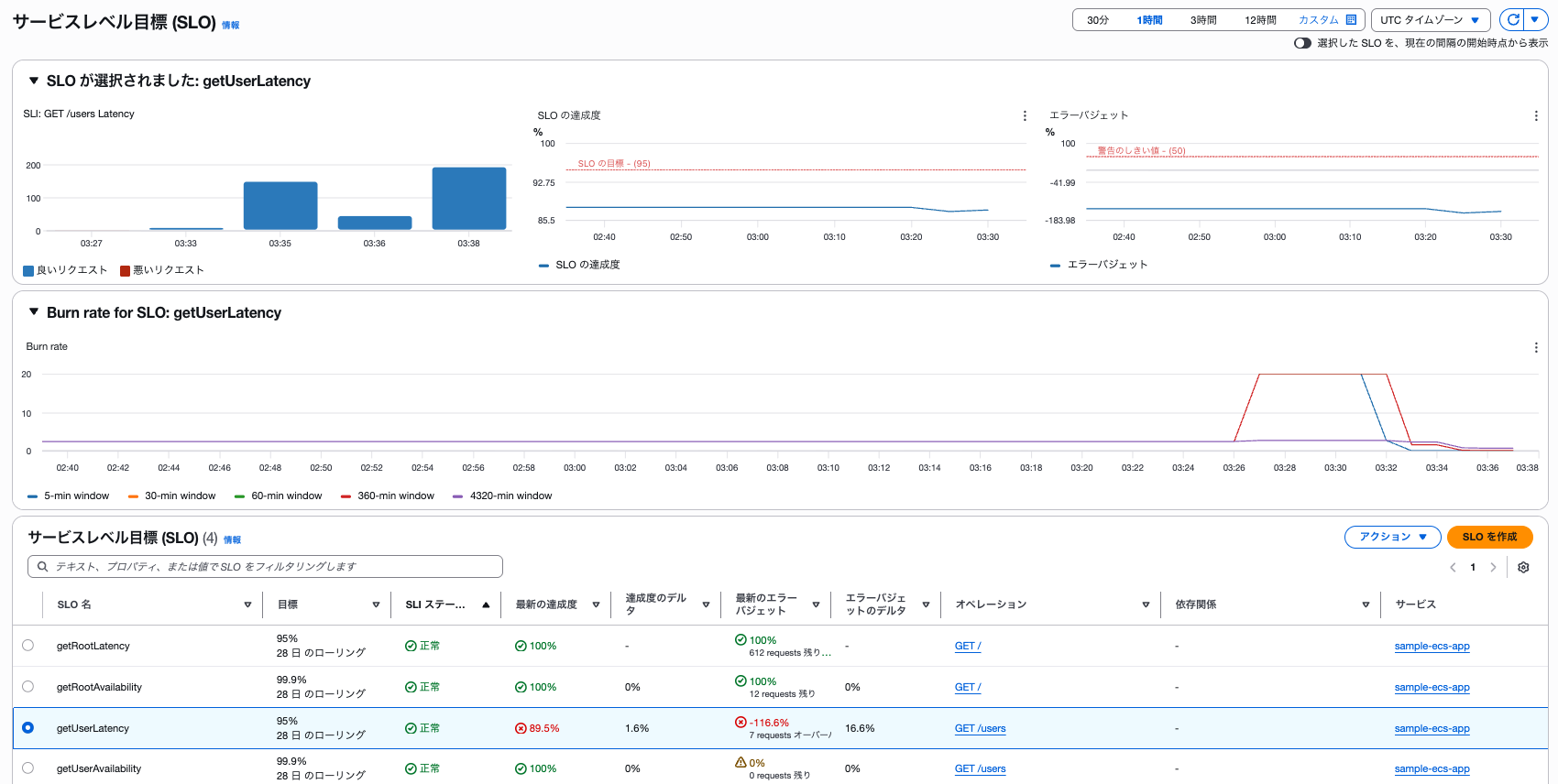Toggle the 選択した SLO interval display switch

coord(1302,43)
